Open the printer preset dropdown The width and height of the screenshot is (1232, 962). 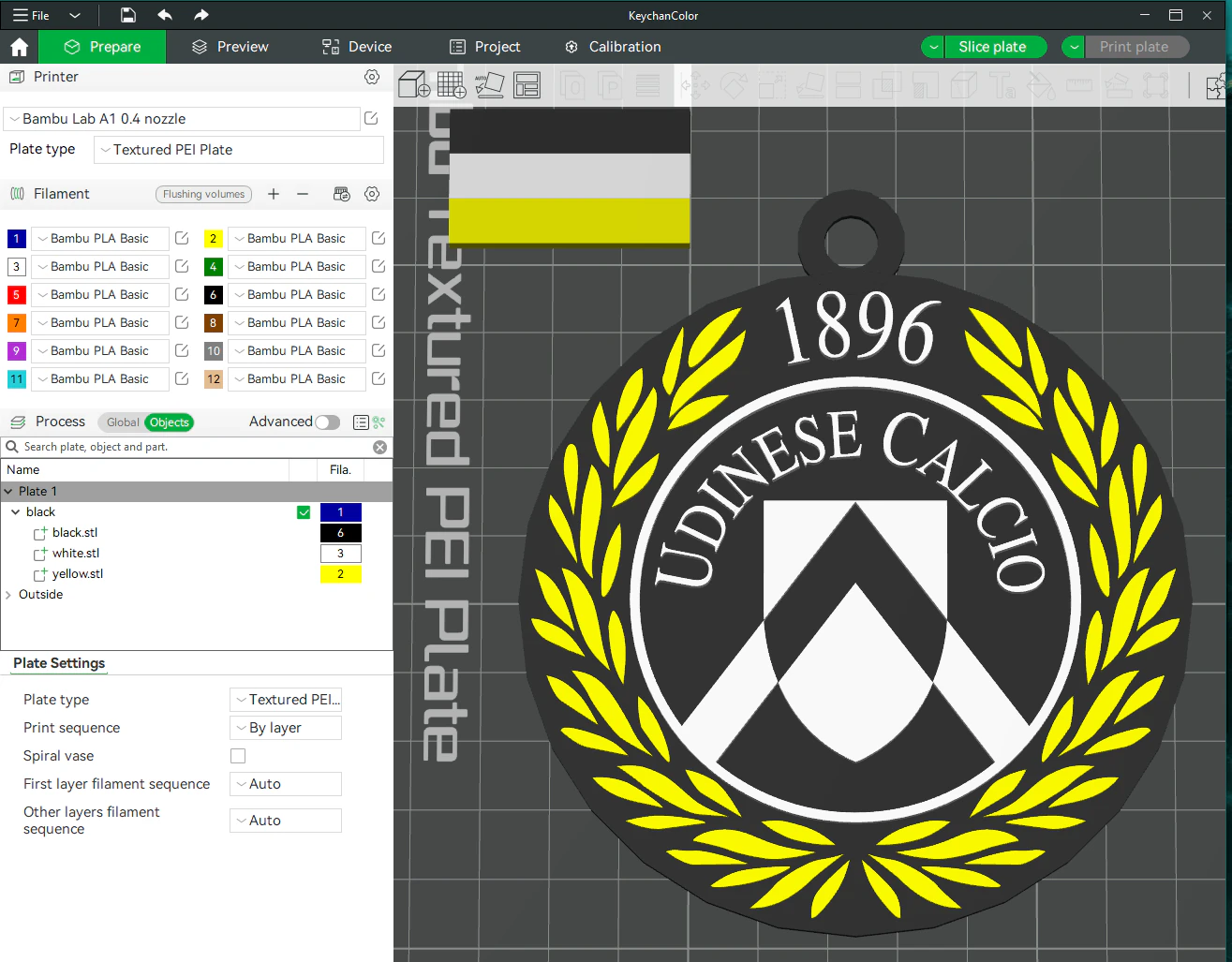[182, 119]
